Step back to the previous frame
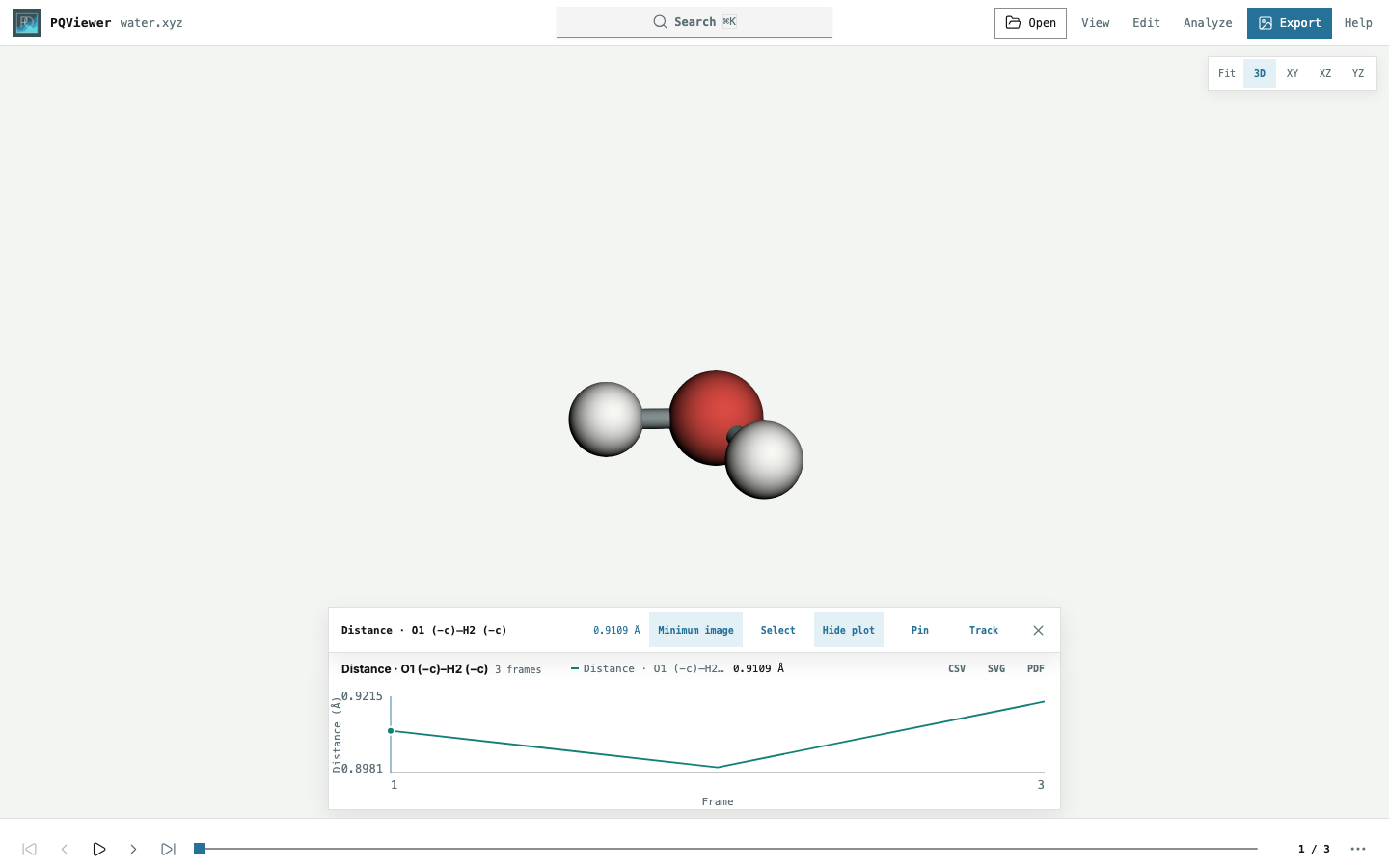The width and height of the screenshot is (1389, 868). coord(65,849)
